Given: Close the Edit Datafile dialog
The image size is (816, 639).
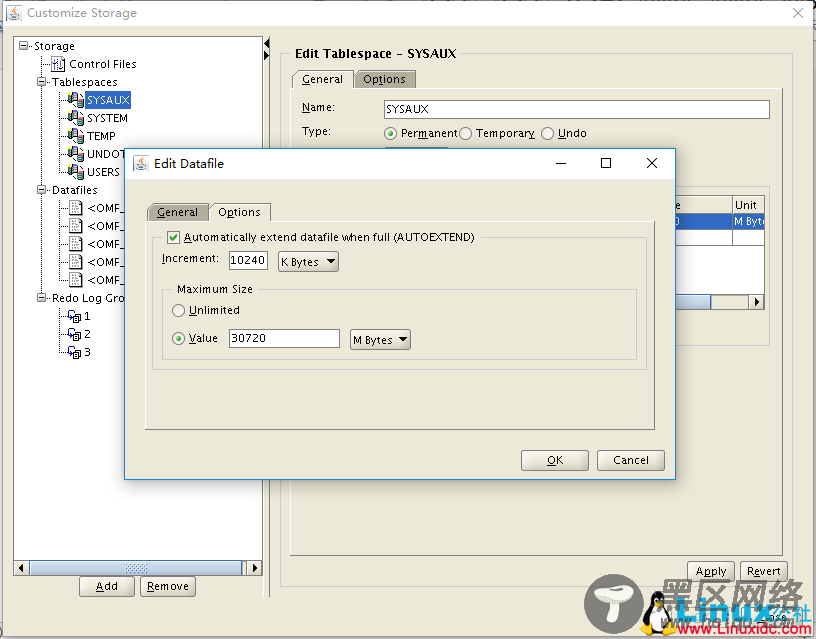Looking at the screenshot, I should 652,163.
